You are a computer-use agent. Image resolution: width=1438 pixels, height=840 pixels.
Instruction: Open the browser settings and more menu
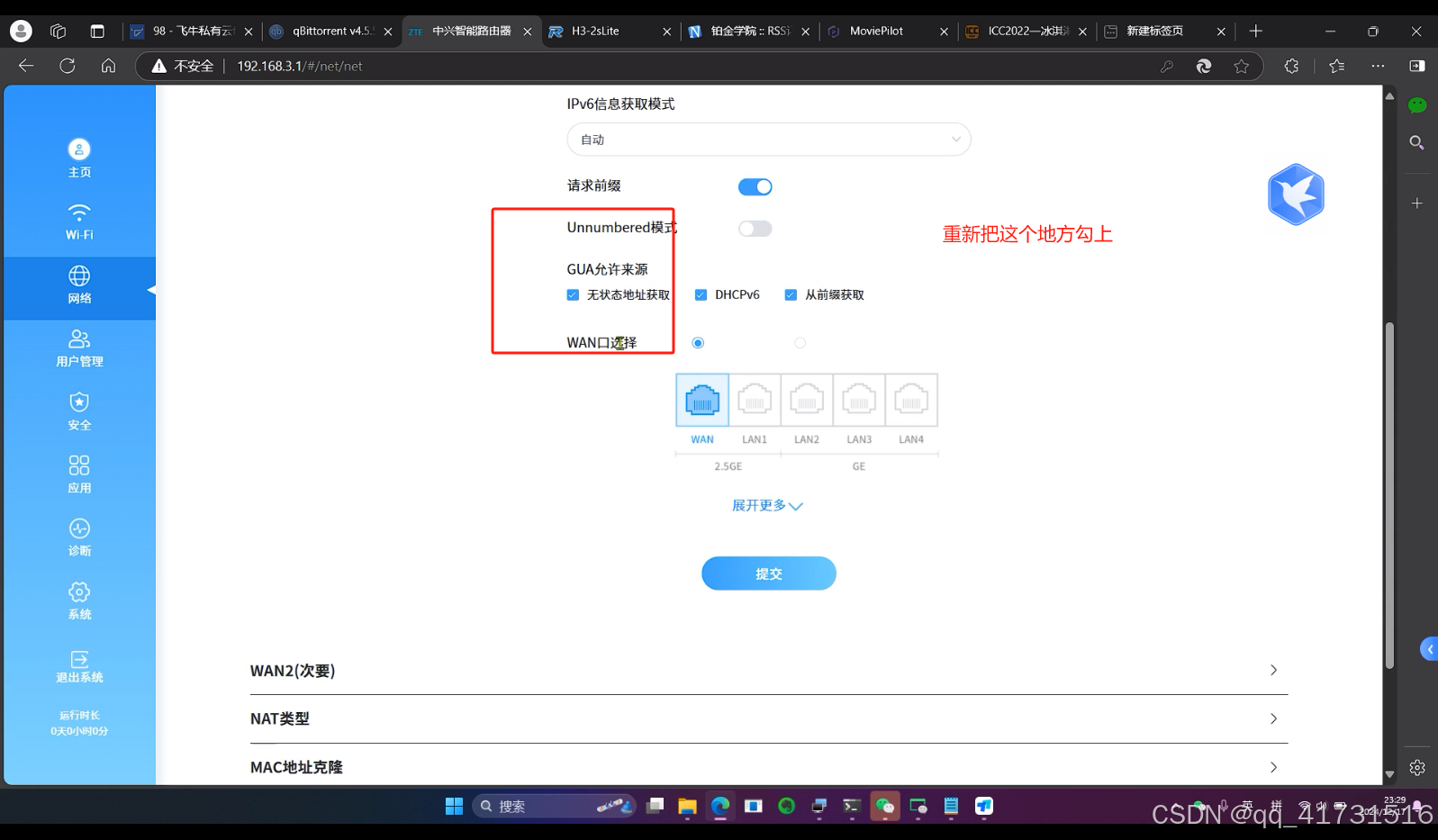(x=1378, y=66)
